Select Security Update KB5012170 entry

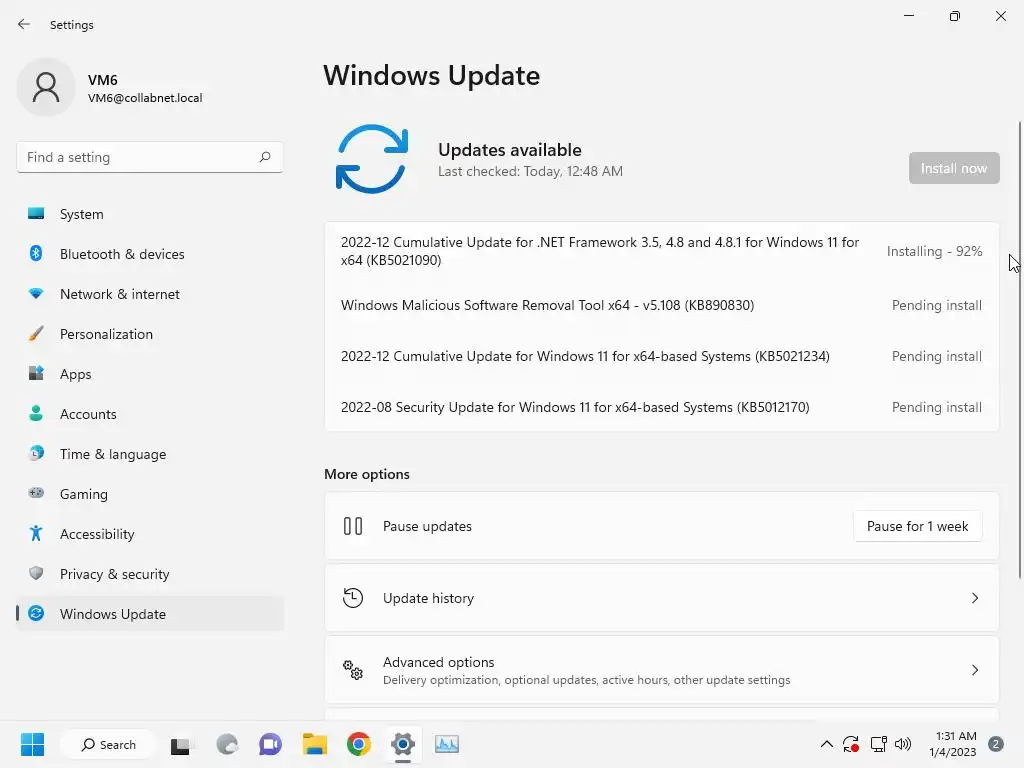pyautogui.click(x=575, y=407)
